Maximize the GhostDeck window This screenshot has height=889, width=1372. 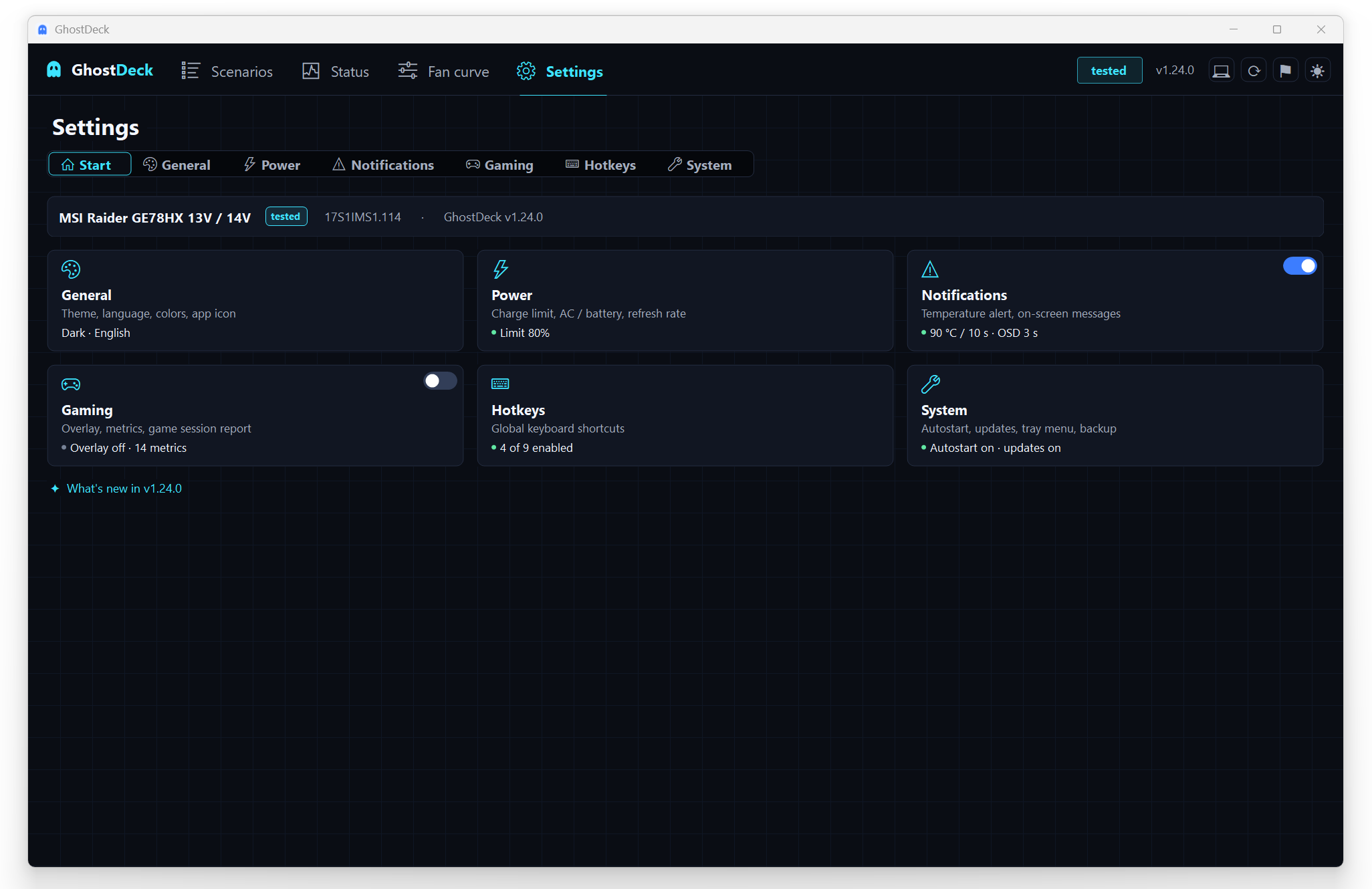point(1277,29)
